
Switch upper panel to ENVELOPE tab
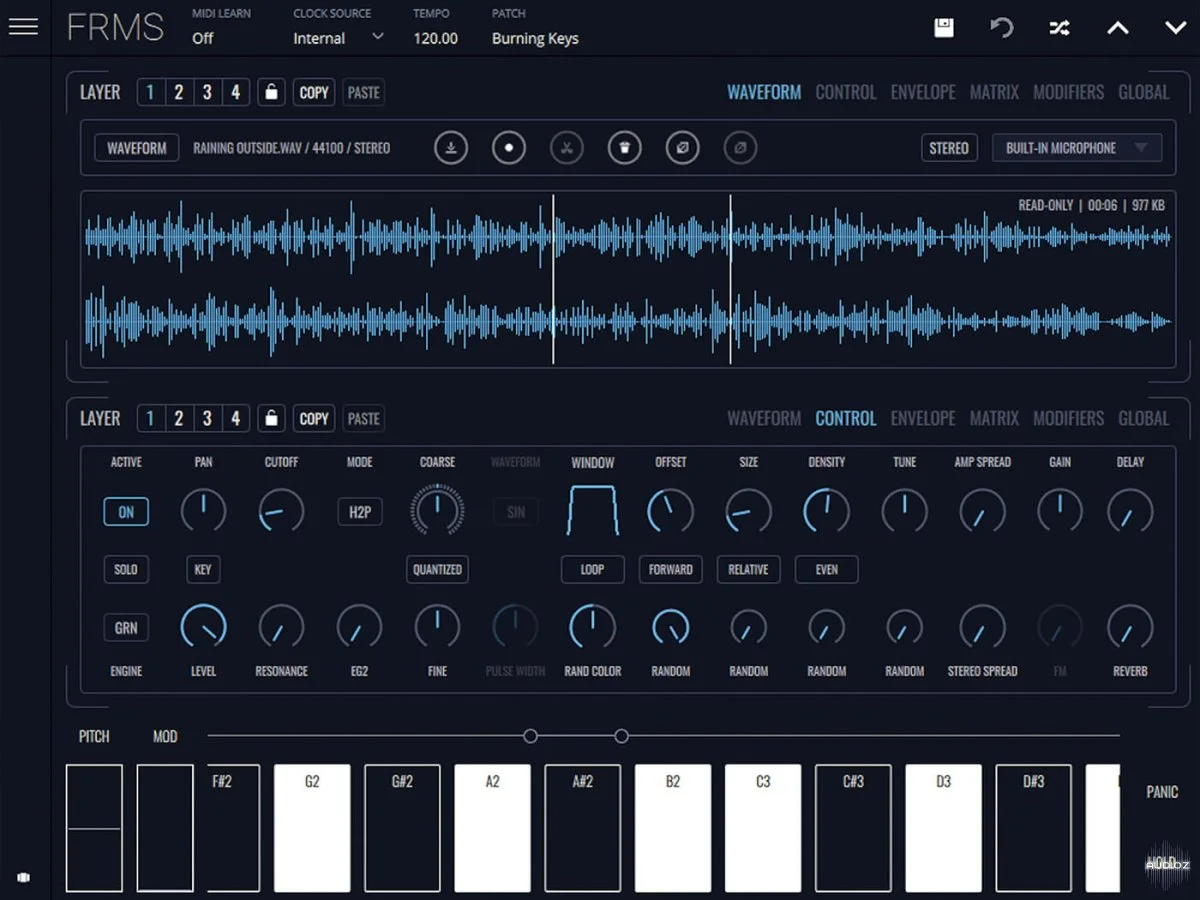click(x=923, y=92)
